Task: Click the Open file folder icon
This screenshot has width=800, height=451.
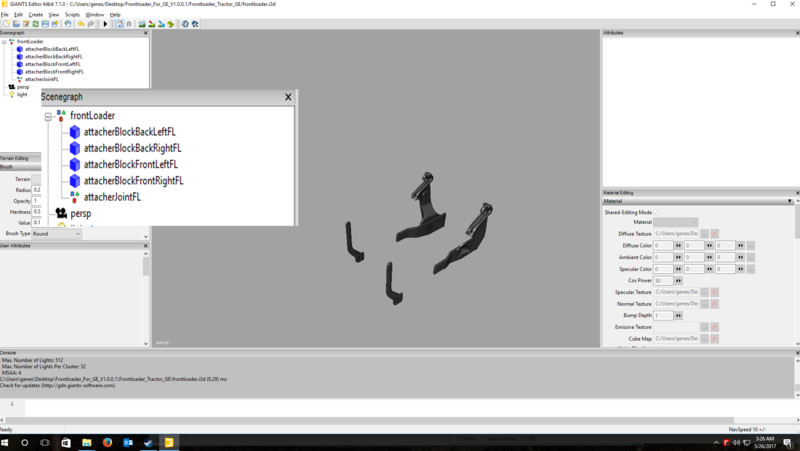Action: pos(16,23)
